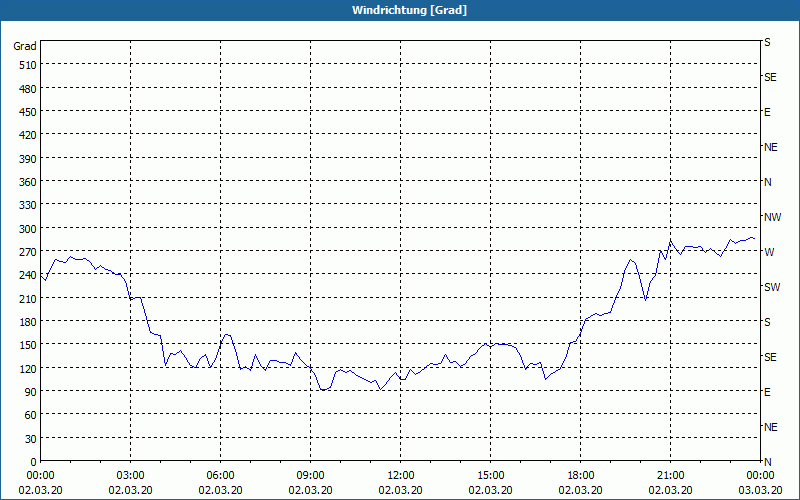Click the Windrichtung [Grad] title bar

[400, 10]
